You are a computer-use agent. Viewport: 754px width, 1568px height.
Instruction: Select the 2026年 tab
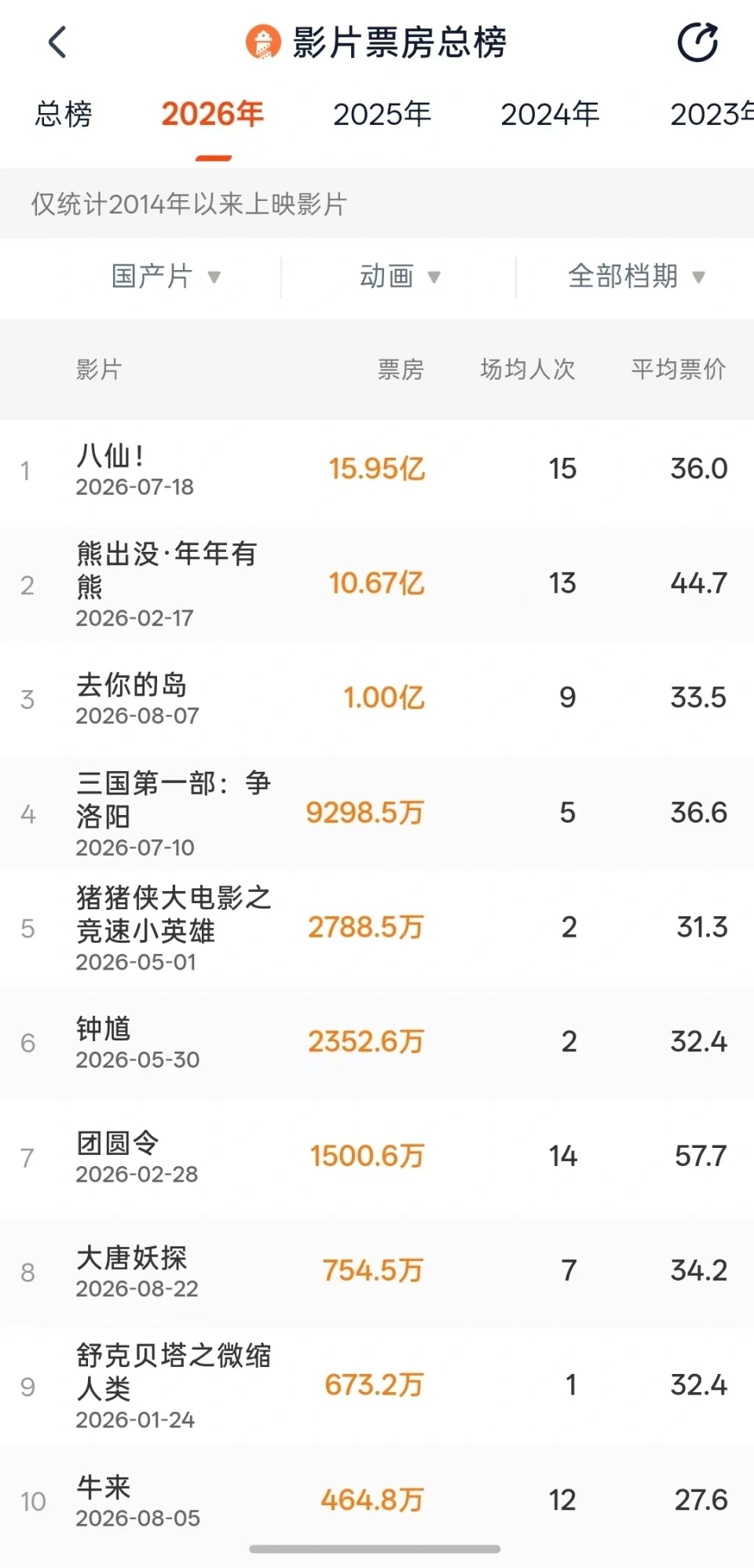click(213, 115)
